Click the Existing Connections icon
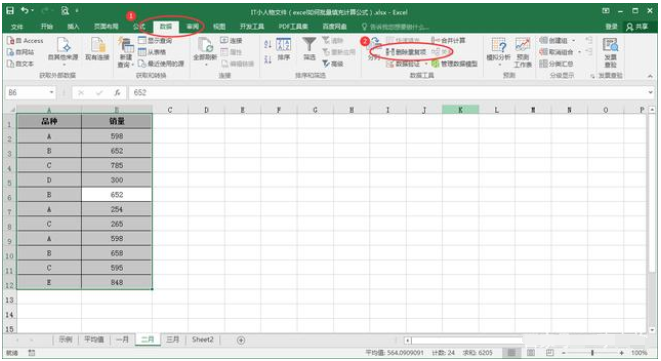The image size is (661, 361). tap(97, 45)
